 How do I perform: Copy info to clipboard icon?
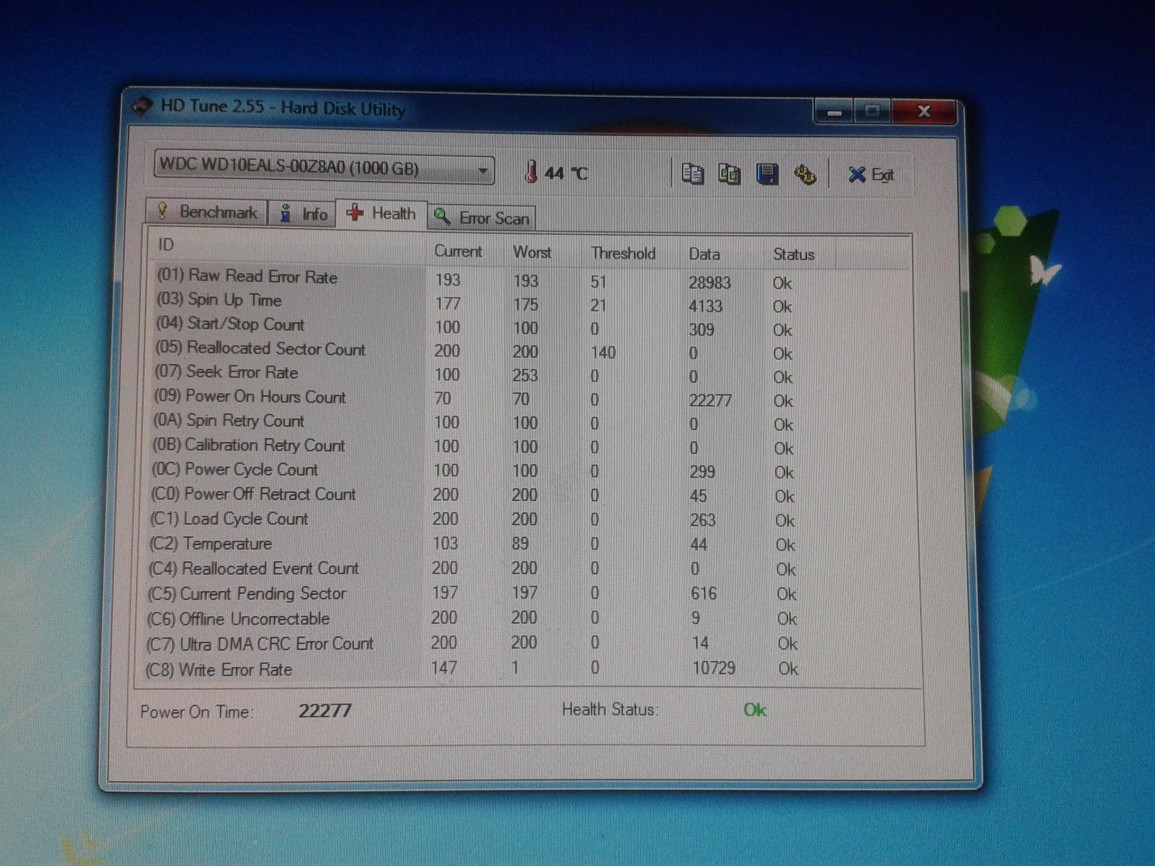click(692, 174)
